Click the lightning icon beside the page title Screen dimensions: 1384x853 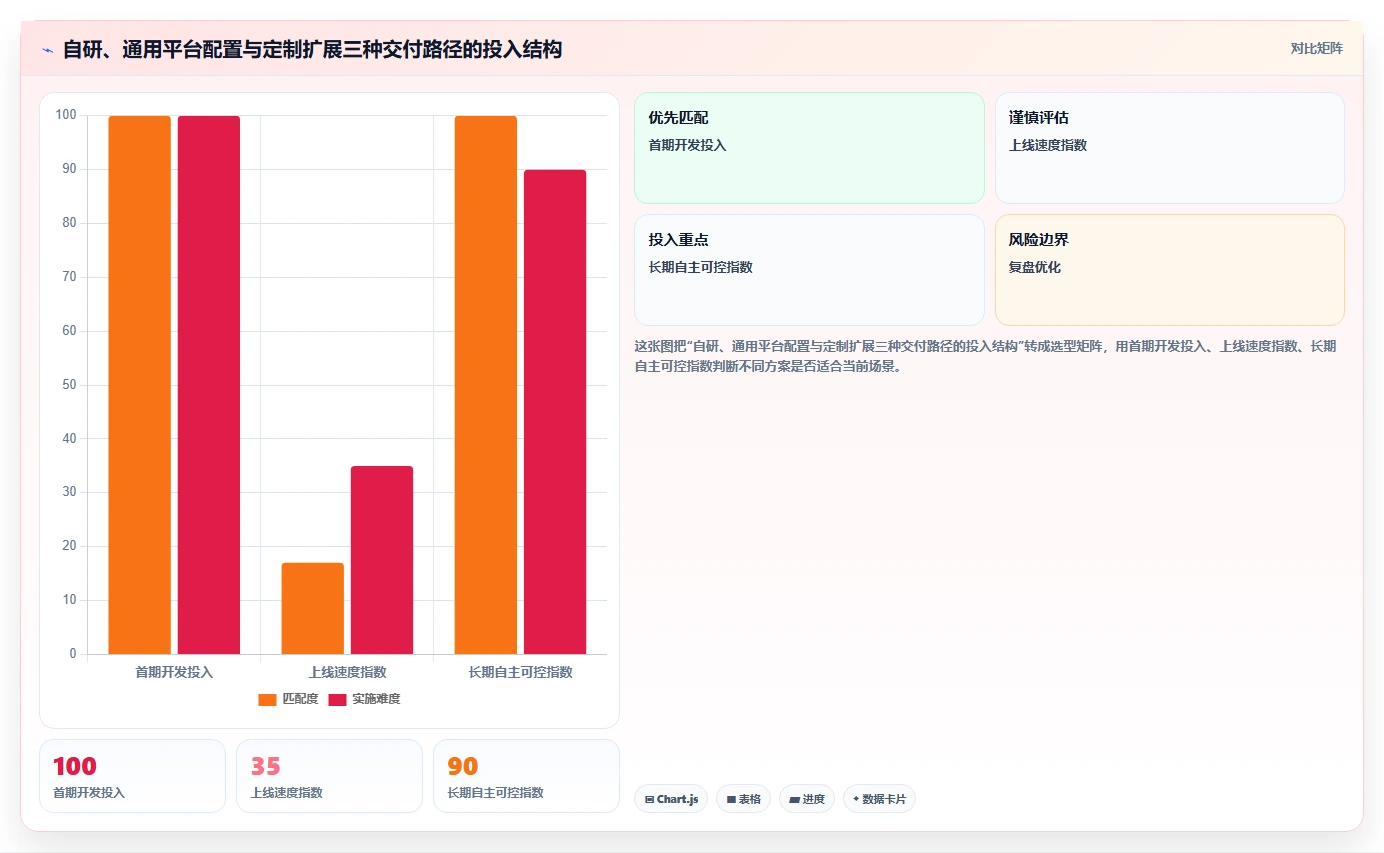[x=47, y=50]
